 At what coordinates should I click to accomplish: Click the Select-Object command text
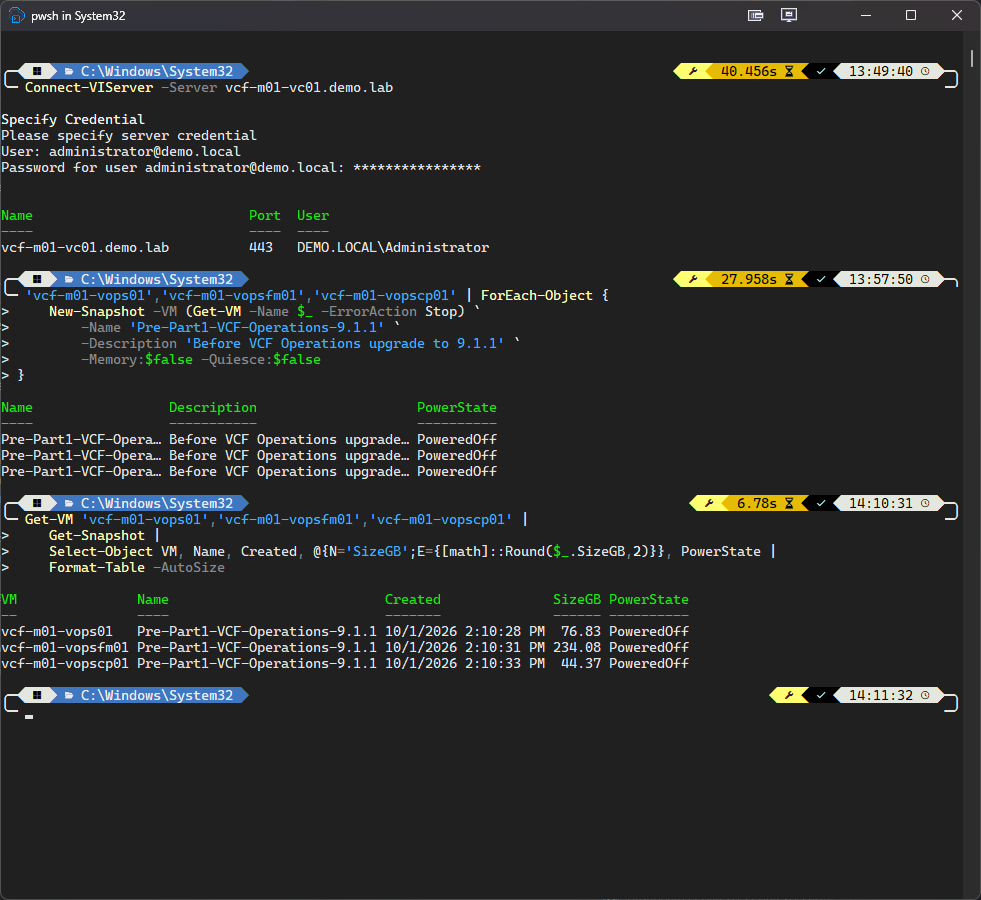(101, 552)
